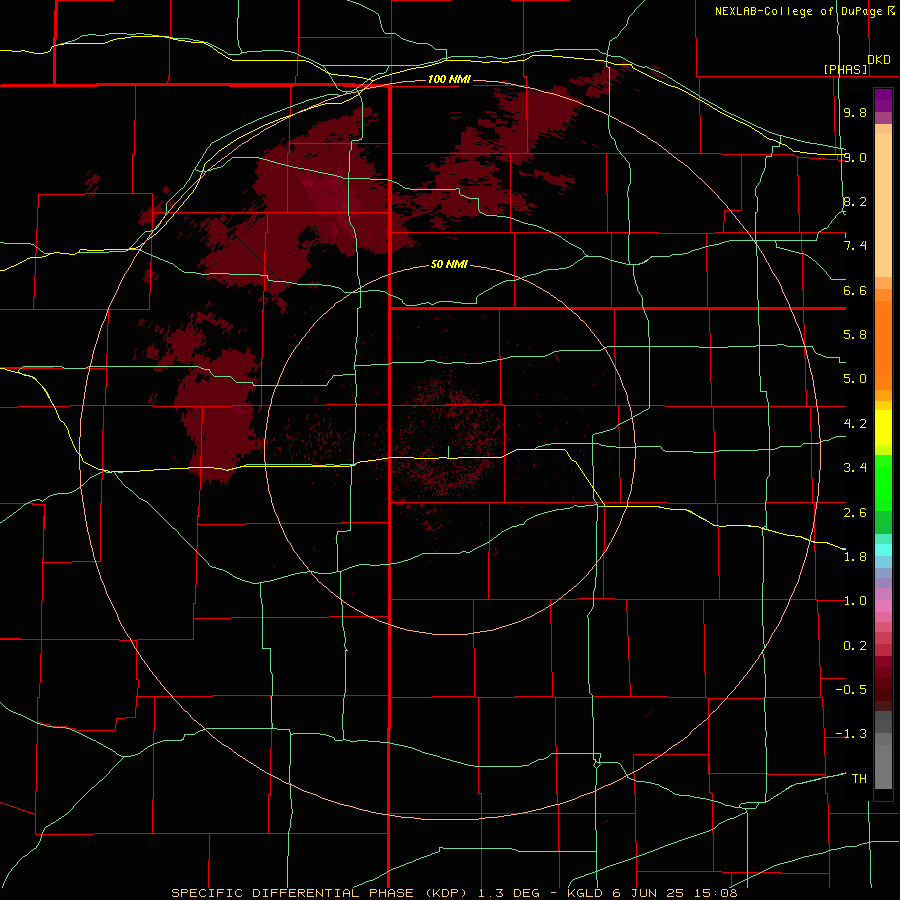Click the 1.8 scale value

(855, 557)
